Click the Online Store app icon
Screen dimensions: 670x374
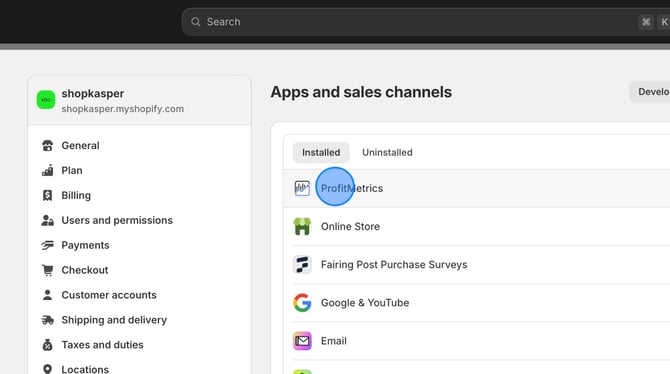(x=302, y=227)
